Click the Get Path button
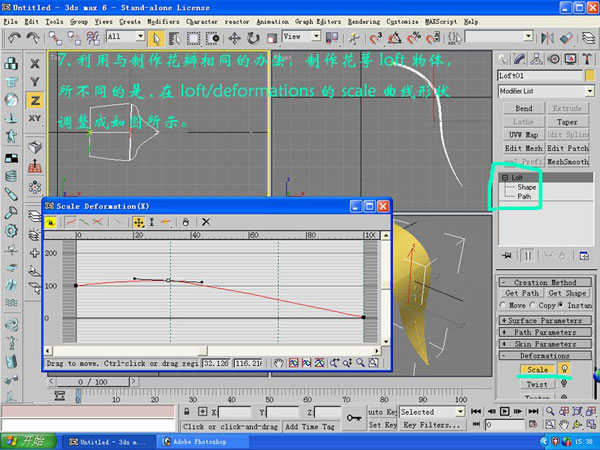 tap(522, 293)
